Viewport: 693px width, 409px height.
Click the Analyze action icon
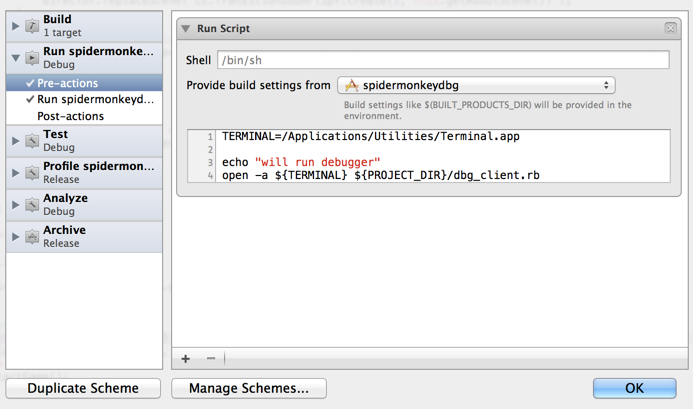coord(32,205)
